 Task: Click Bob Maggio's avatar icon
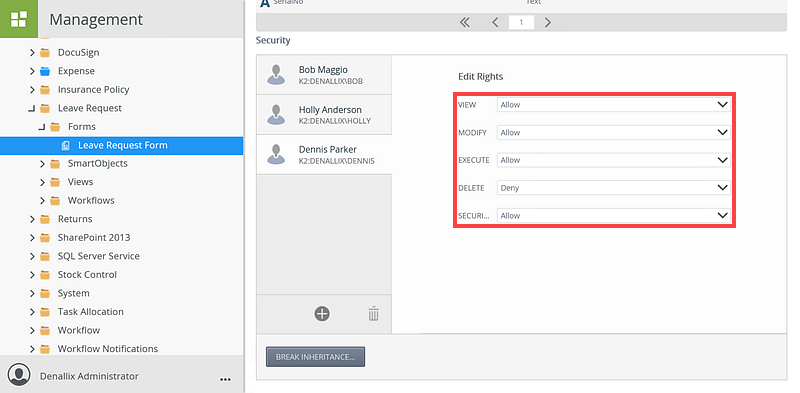[x=276, y=75]
